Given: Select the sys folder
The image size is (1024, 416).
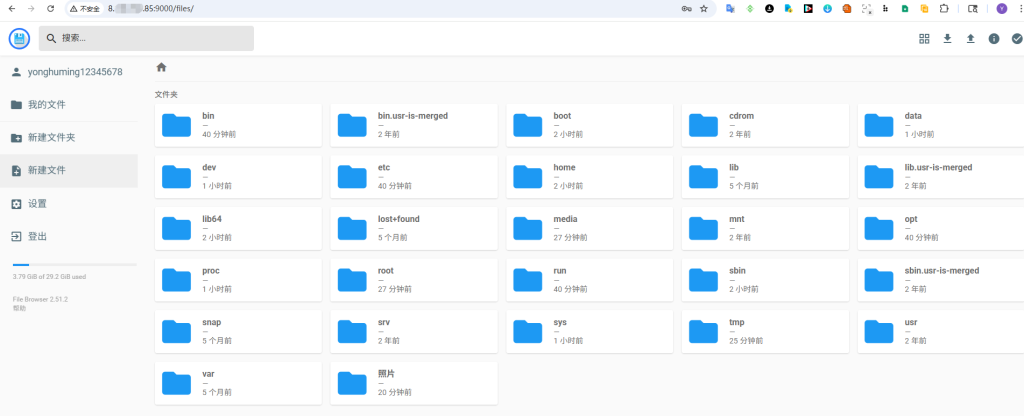Looking at the screenshot, I should pyautogui.click(x=590, y=331).
